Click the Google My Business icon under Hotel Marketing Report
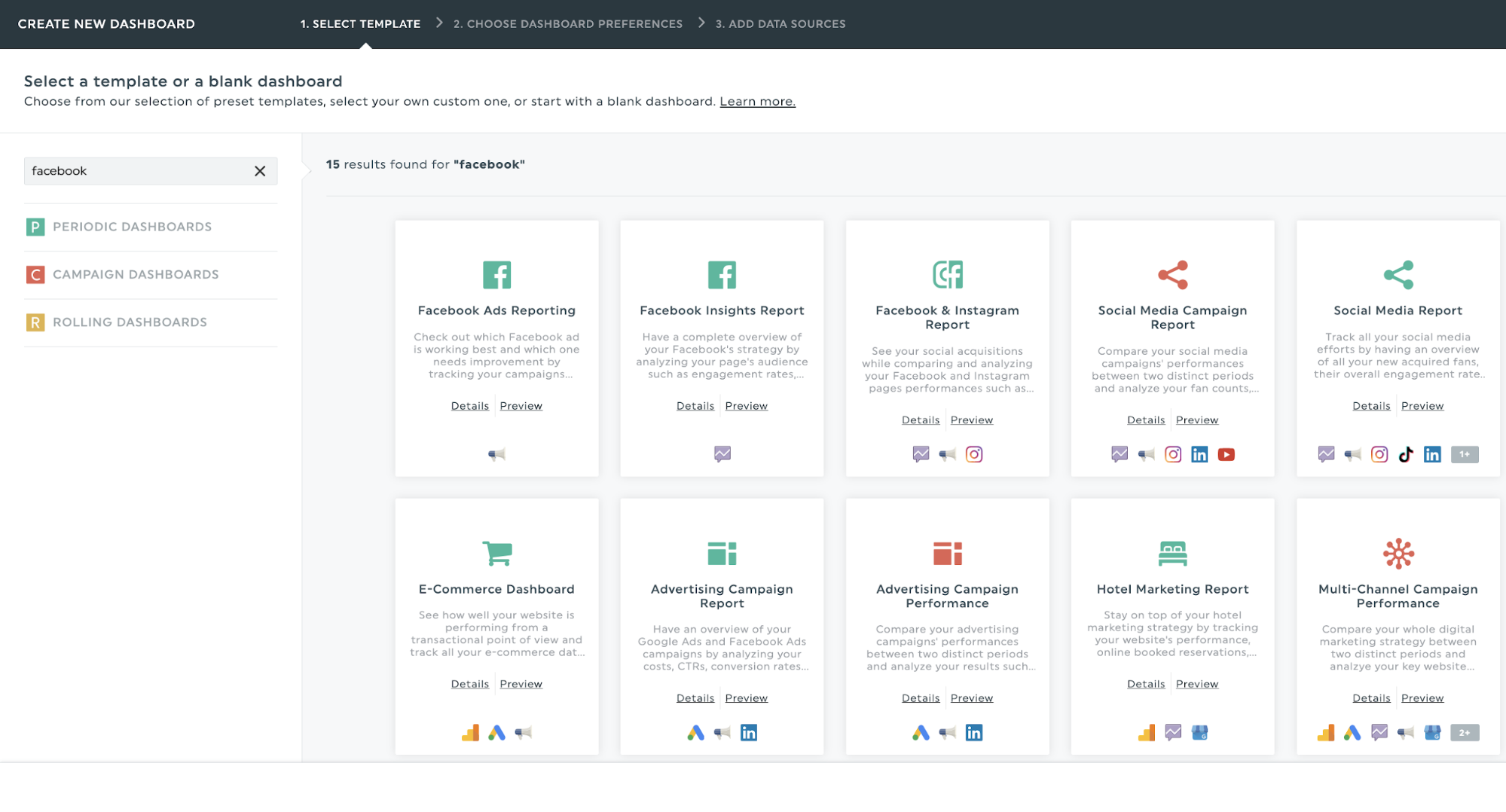 1199,732
